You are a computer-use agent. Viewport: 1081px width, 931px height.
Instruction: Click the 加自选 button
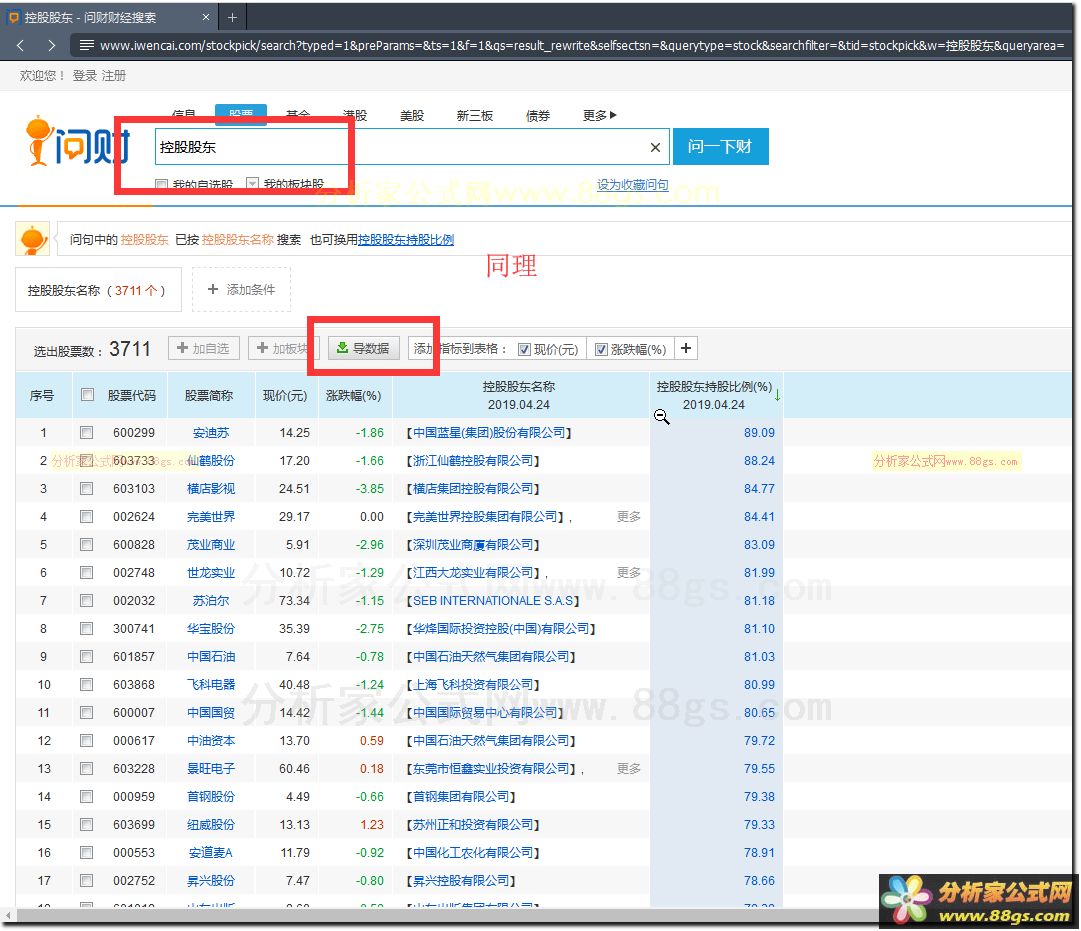[203, 348]
